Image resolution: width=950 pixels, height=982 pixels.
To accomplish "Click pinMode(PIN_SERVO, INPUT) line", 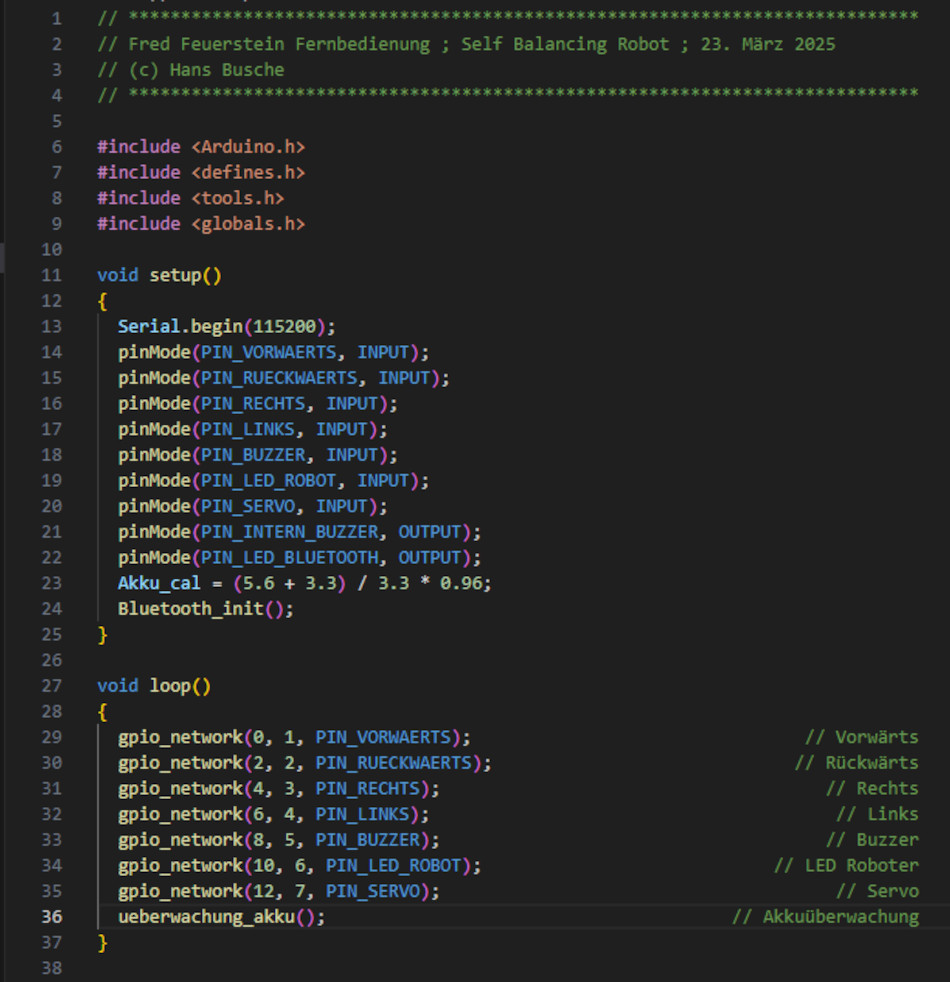I will [252, 507].
